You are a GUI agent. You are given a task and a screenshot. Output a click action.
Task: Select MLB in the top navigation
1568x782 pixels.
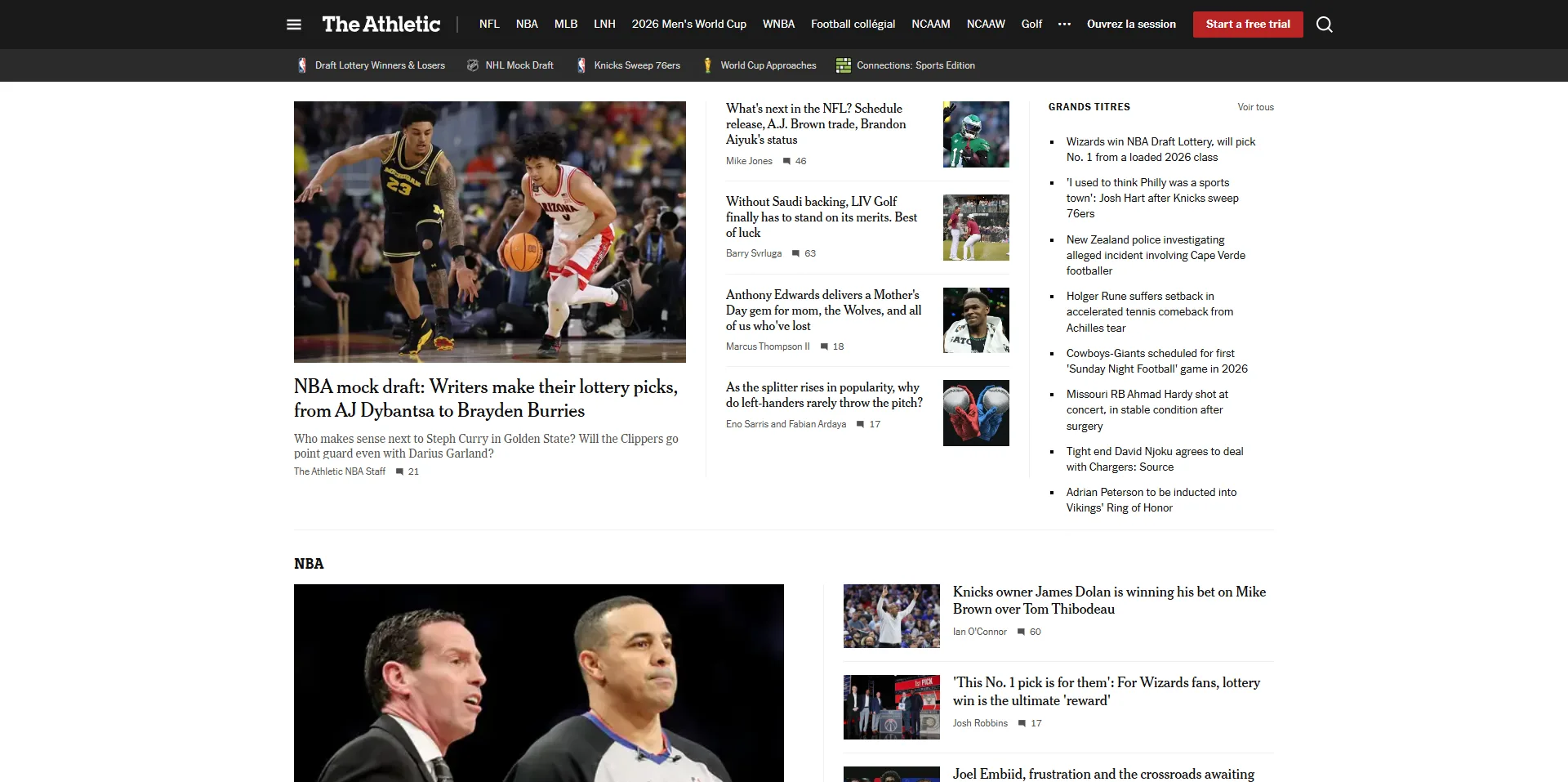[566, 25]
